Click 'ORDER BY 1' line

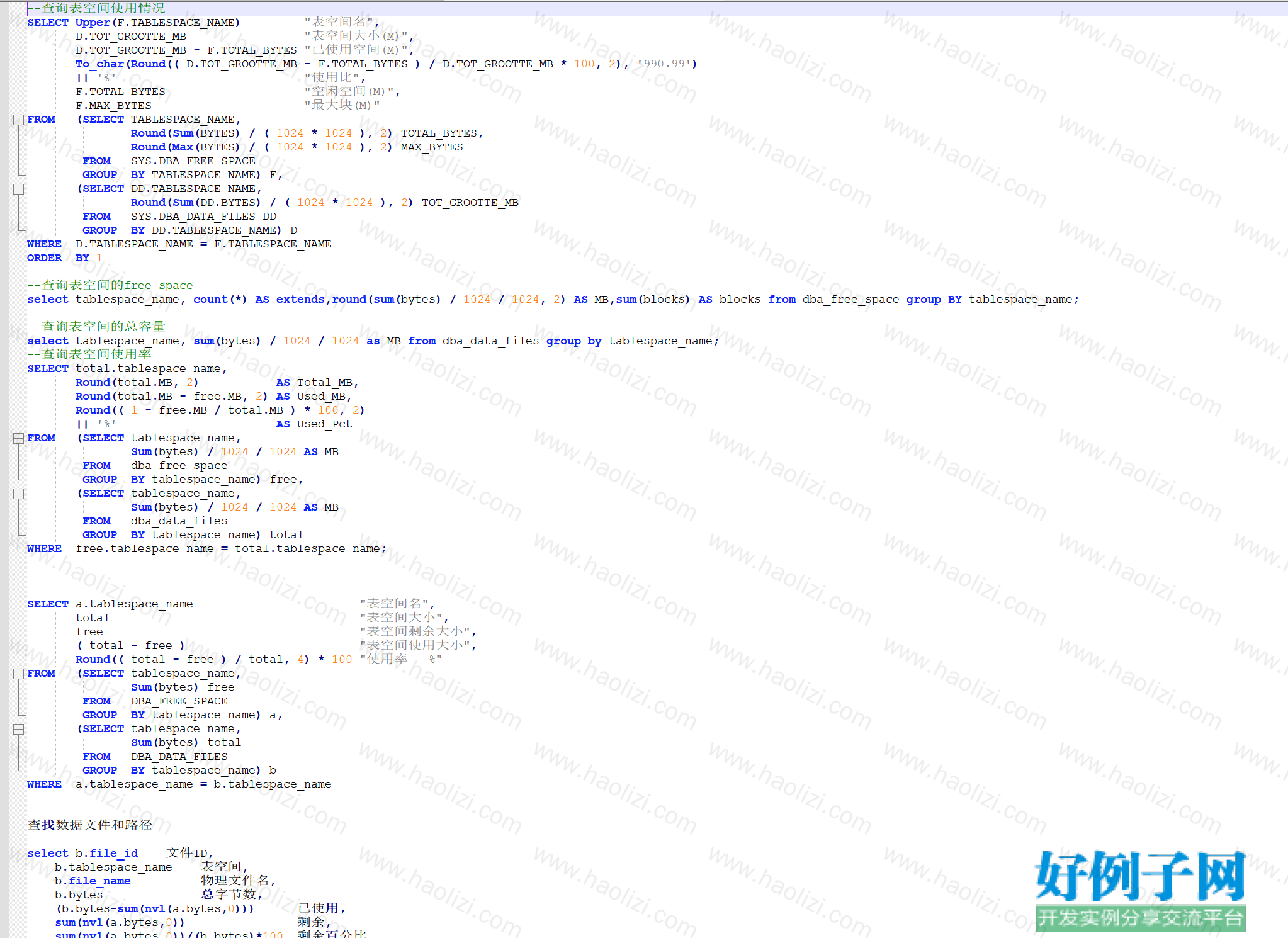pyautogui.click(x=65, y=258)
